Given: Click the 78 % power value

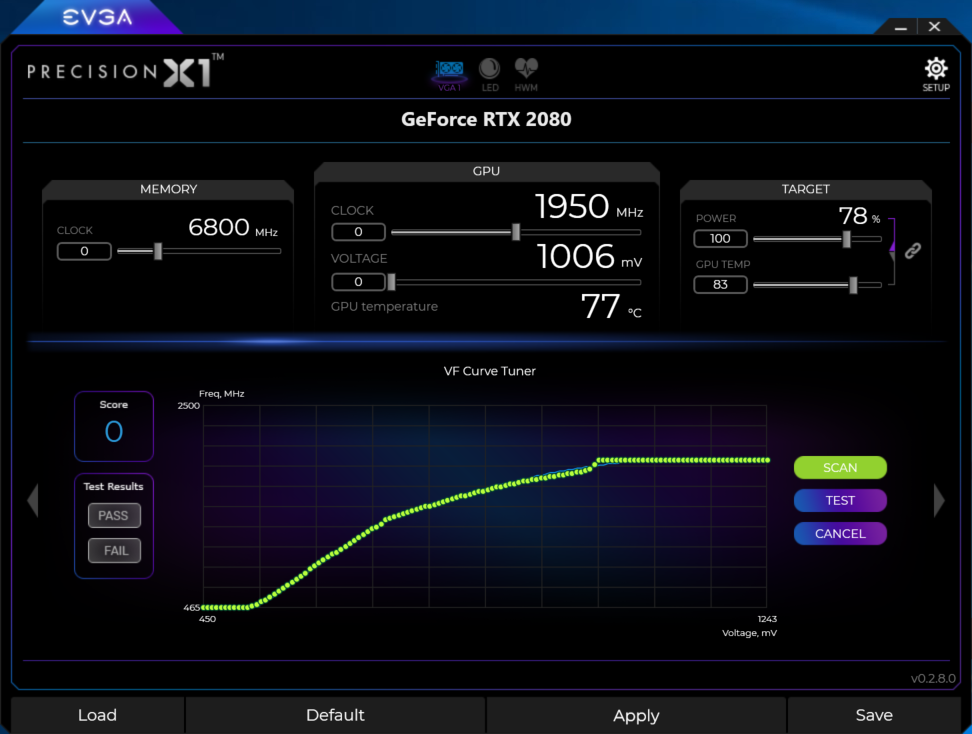Looking at the screenshot, I should tap(859, 216).
